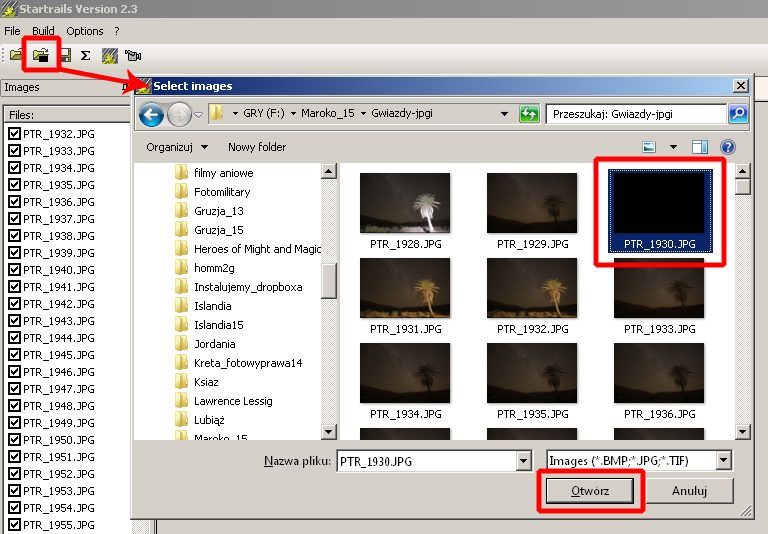The width and height of the screenshot is (768, 534).
Task: Click the Save image floppy disk icon
Action: (65, 55)
